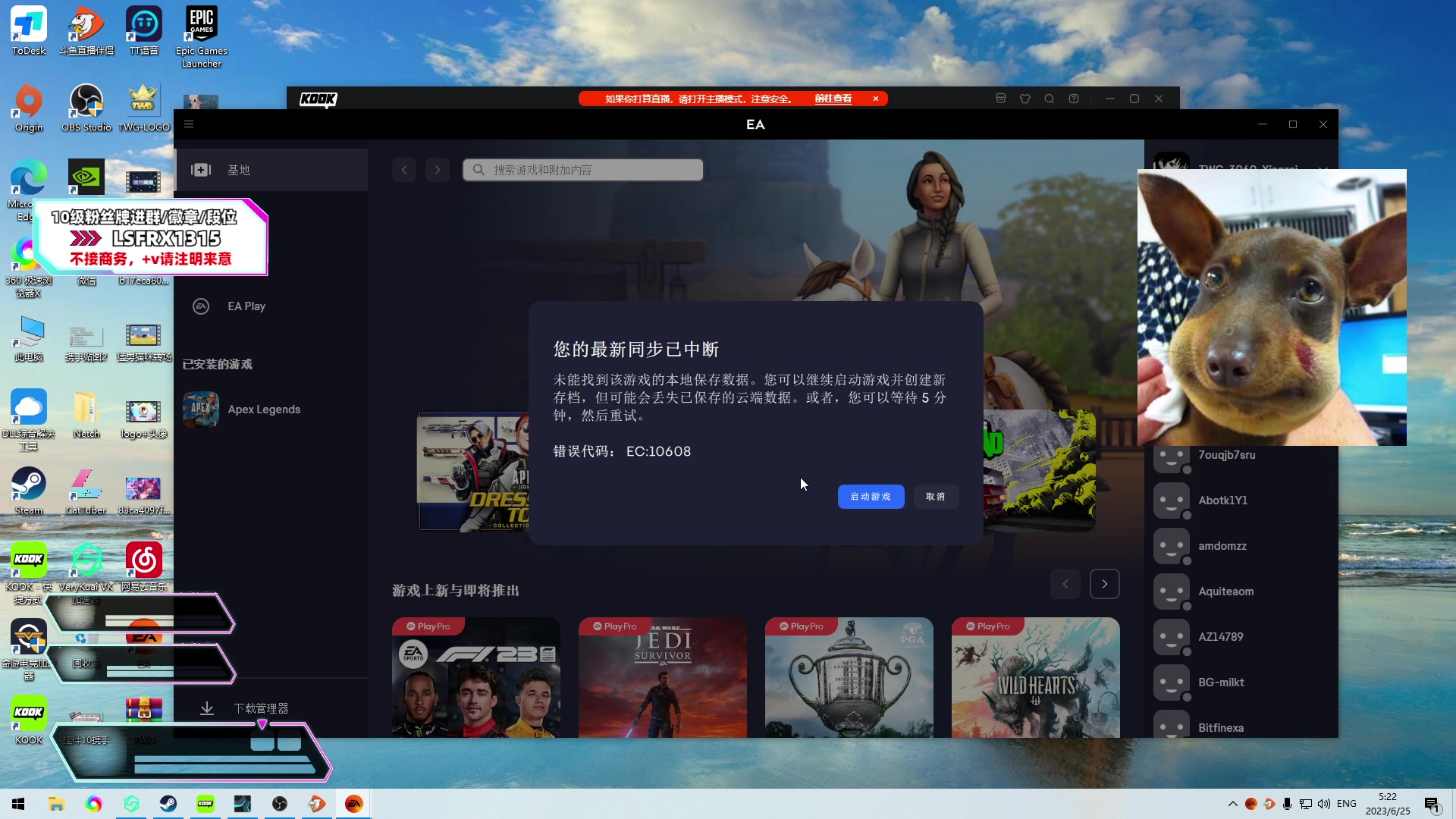The height and width of the screenshot is (819, 1456).
Task: Select friend 7ouqjb7sru in friends list
Action: pos(1241,455)
